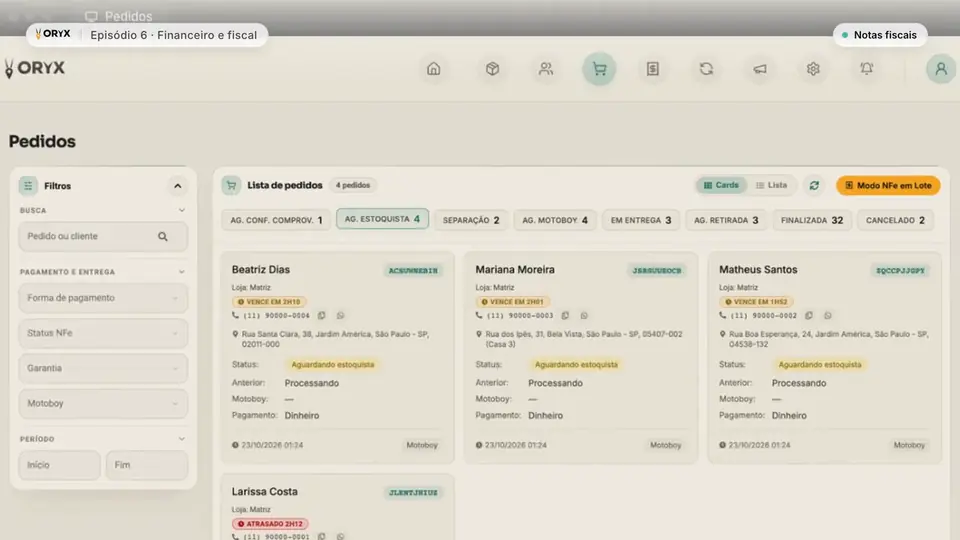Select the Ag. Conf. Comprov. tab
960x540 pixels.
coord(276,220)
